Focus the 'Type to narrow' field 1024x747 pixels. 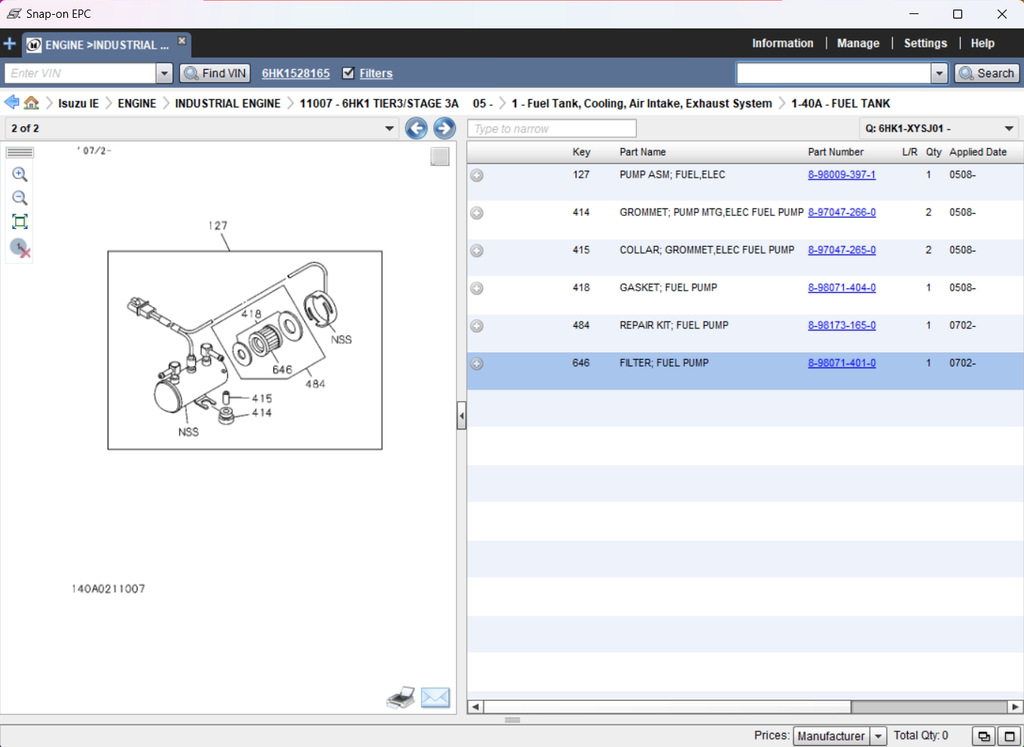552,129
